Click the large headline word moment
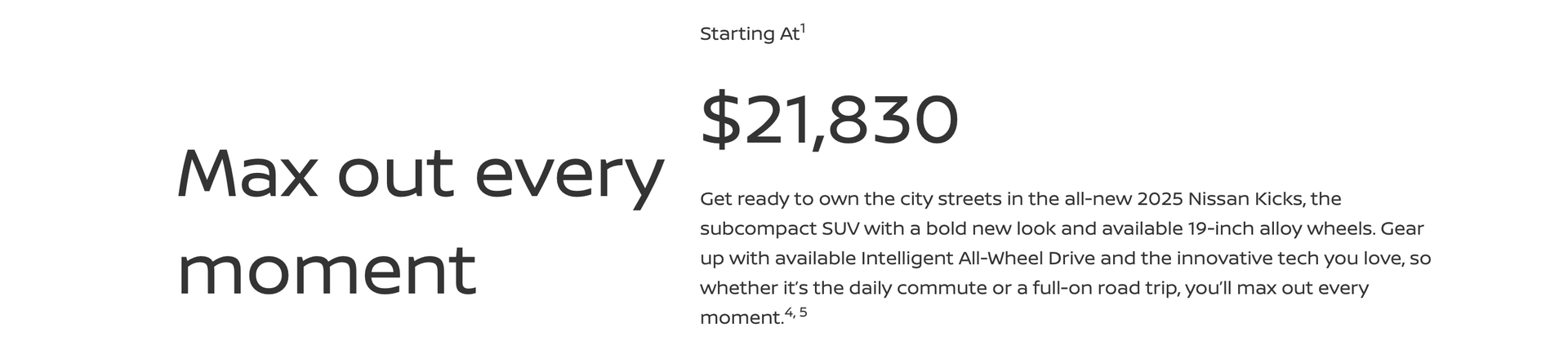 (x=327, y=270)
